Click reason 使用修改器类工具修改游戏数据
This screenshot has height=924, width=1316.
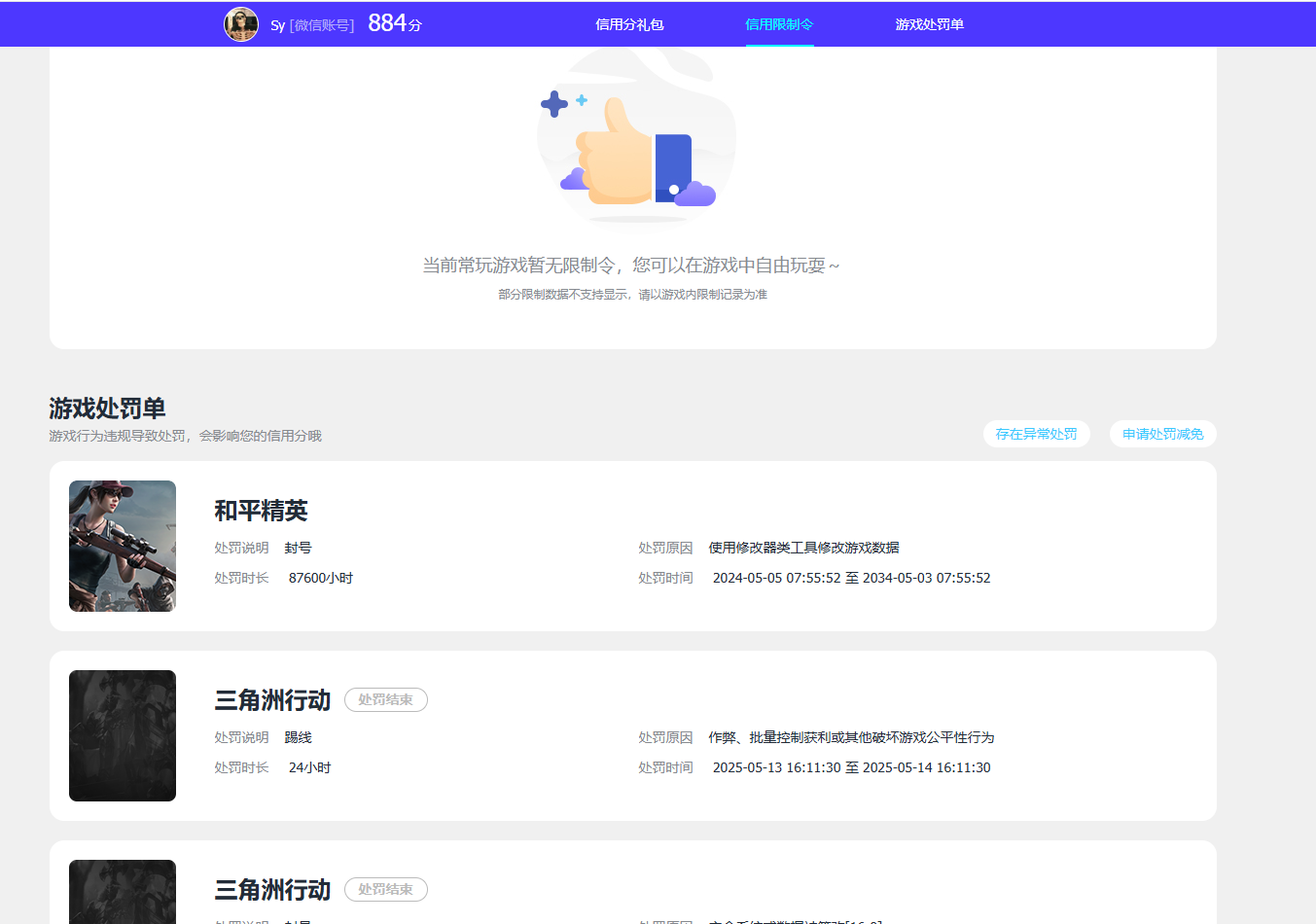(803, 548)
